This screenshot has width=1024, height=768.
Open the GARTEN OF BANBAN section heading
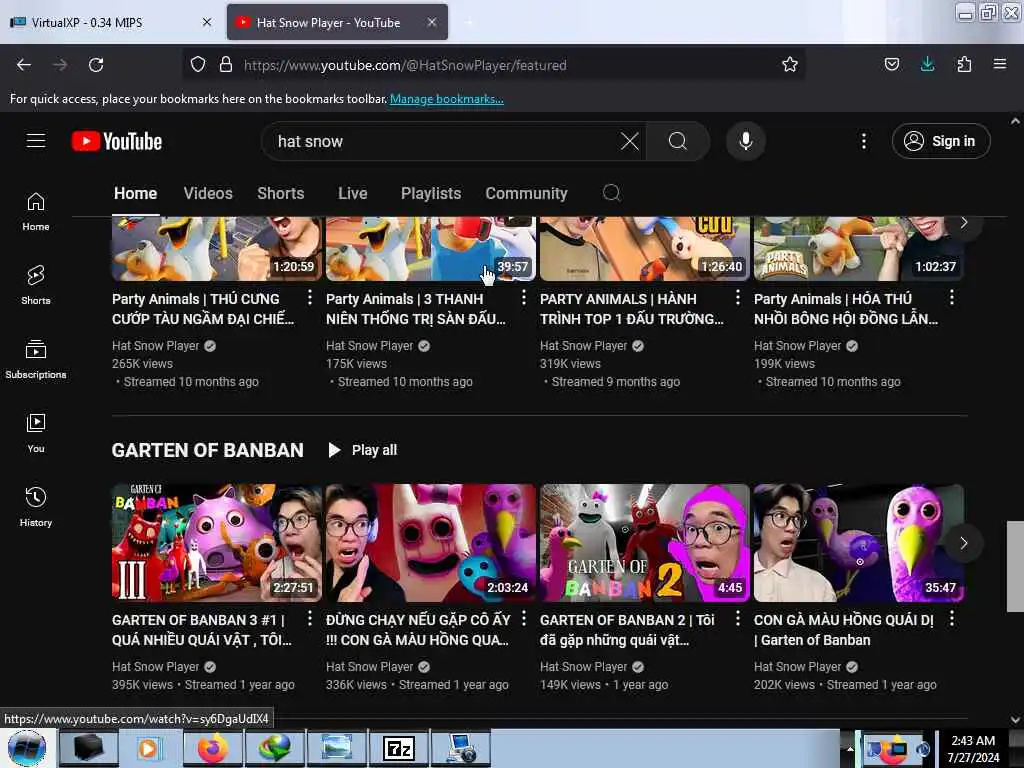click(208, 450)
